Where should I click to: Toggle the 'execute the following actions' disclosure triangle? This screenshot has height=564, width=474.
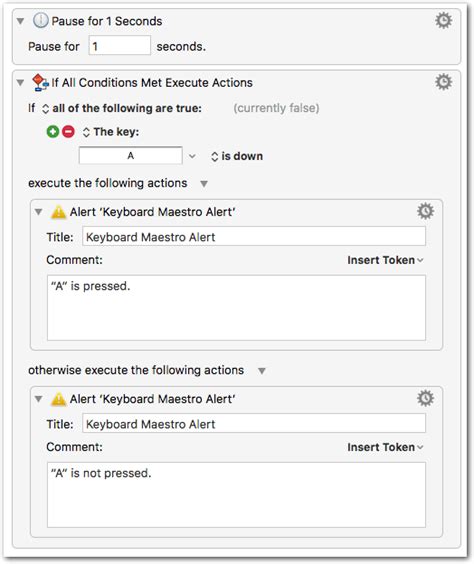pos(204,184)
